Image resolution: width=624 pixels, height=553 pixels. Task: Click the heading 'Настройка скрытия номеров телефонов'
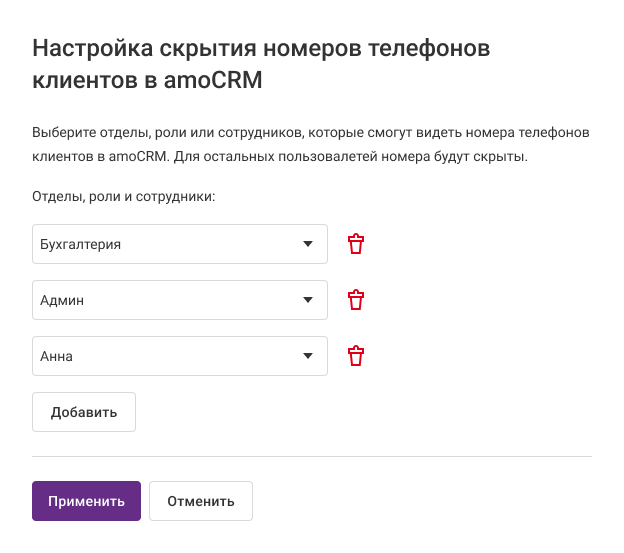263,48
